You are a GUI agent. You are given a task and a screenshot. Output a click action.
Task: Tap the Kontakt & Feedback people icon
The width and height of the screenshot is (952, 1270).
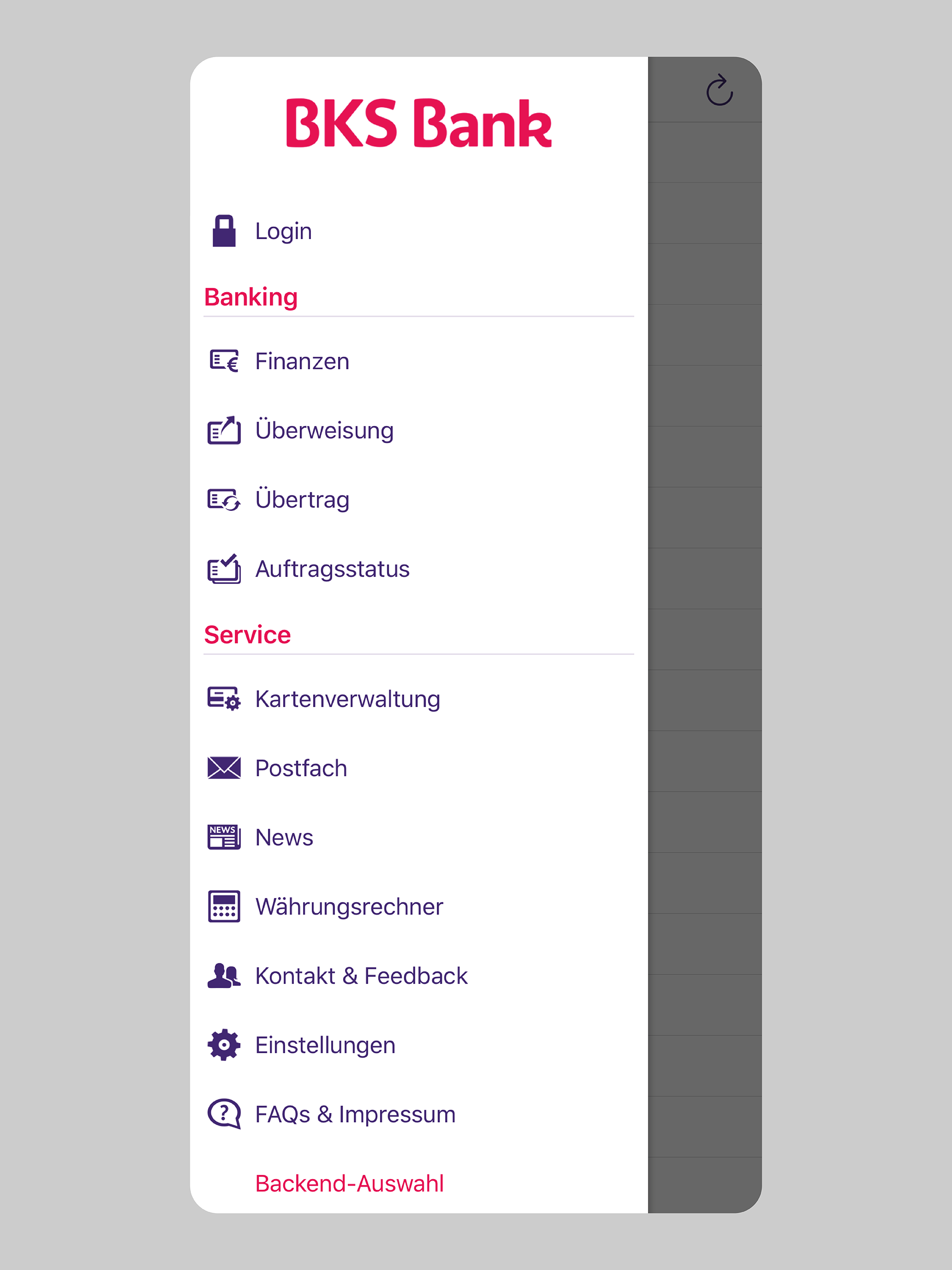pyautogui.click(x=224, y=976)
